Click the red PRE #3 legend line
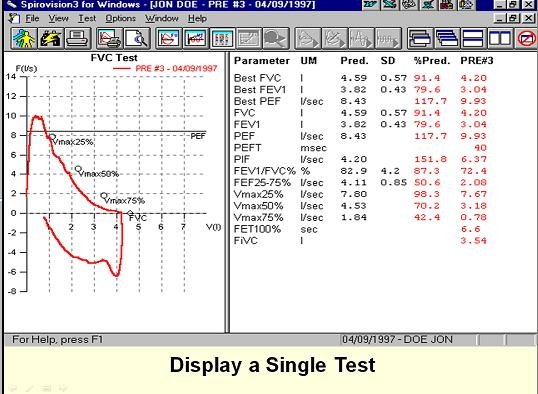The image size is (538, 394). (x=121, y=68)
